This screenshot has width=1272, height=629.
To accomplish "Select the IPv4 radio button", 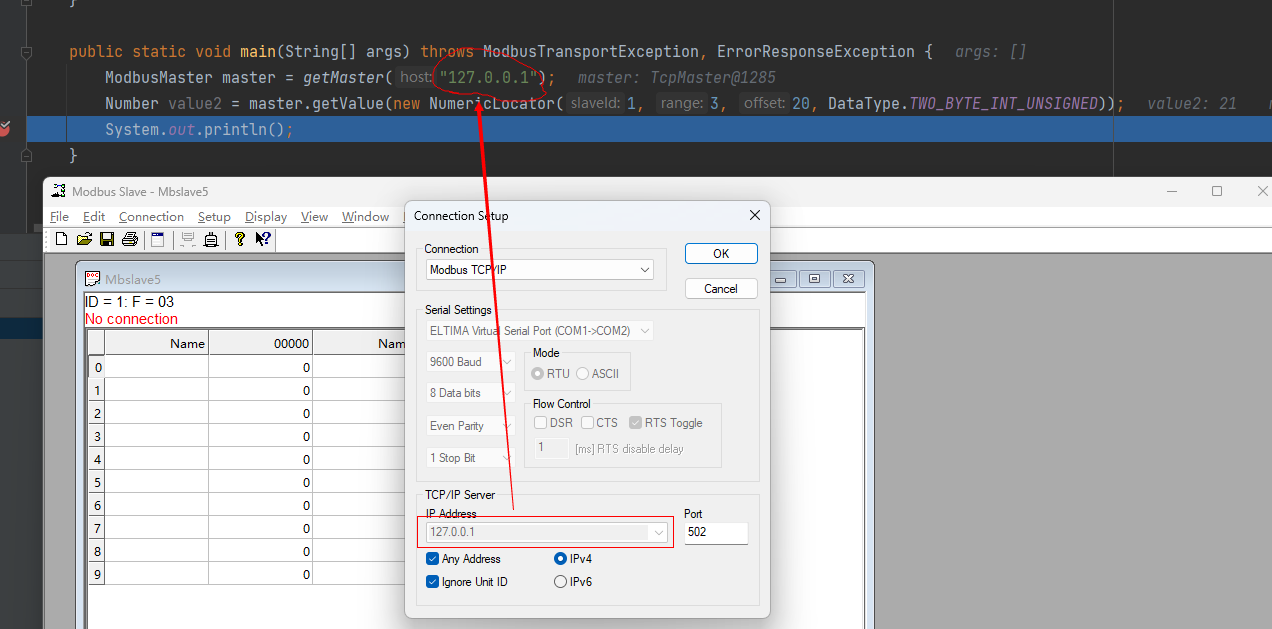I will pyautogui.click(x=560, y=559).
